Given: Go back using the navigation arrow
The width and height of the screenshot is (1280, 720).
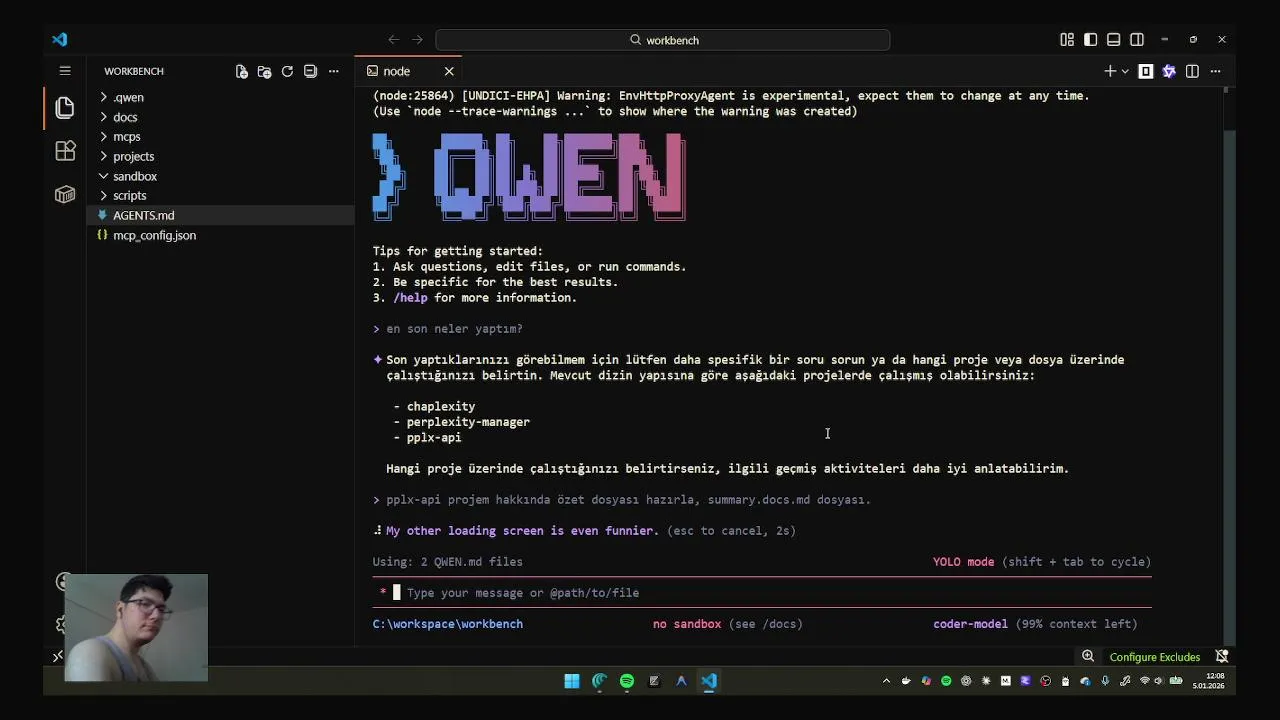Looking at the screenshot, I should 393,40.
